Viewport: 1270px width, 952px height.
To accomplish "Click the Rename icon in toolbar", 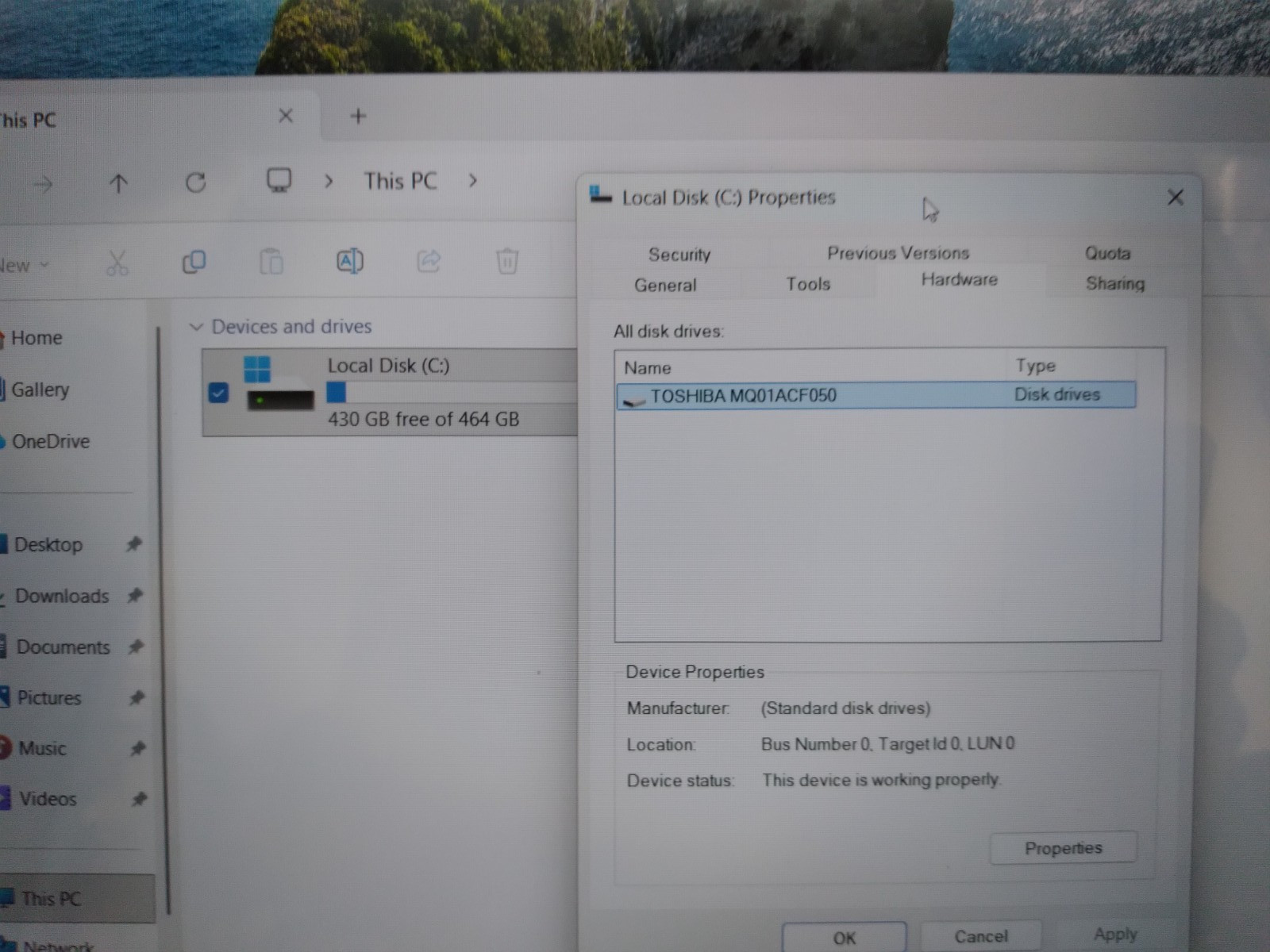I will tap(350, 261).
